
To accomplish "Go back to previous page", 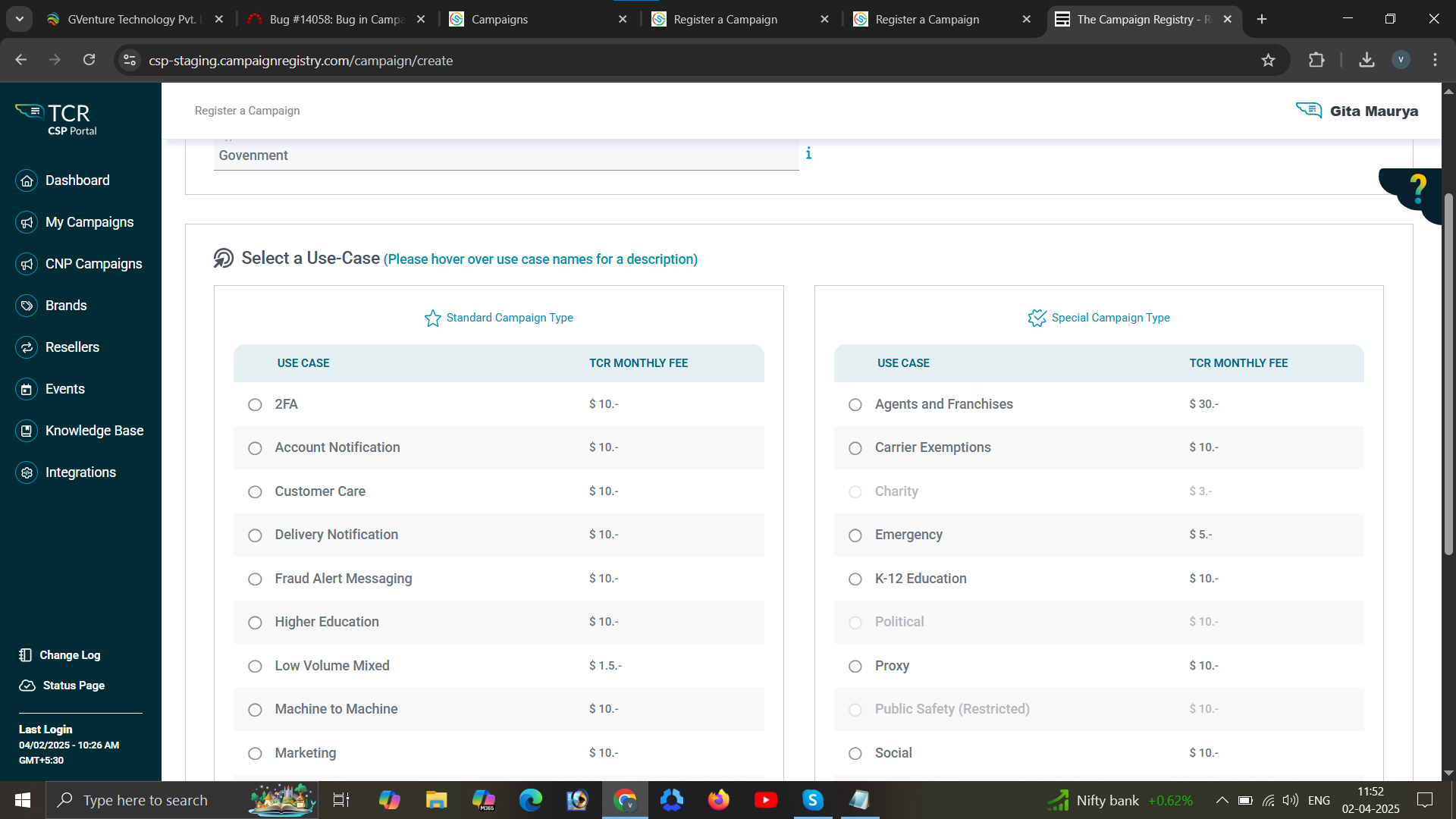I will 21,60.
